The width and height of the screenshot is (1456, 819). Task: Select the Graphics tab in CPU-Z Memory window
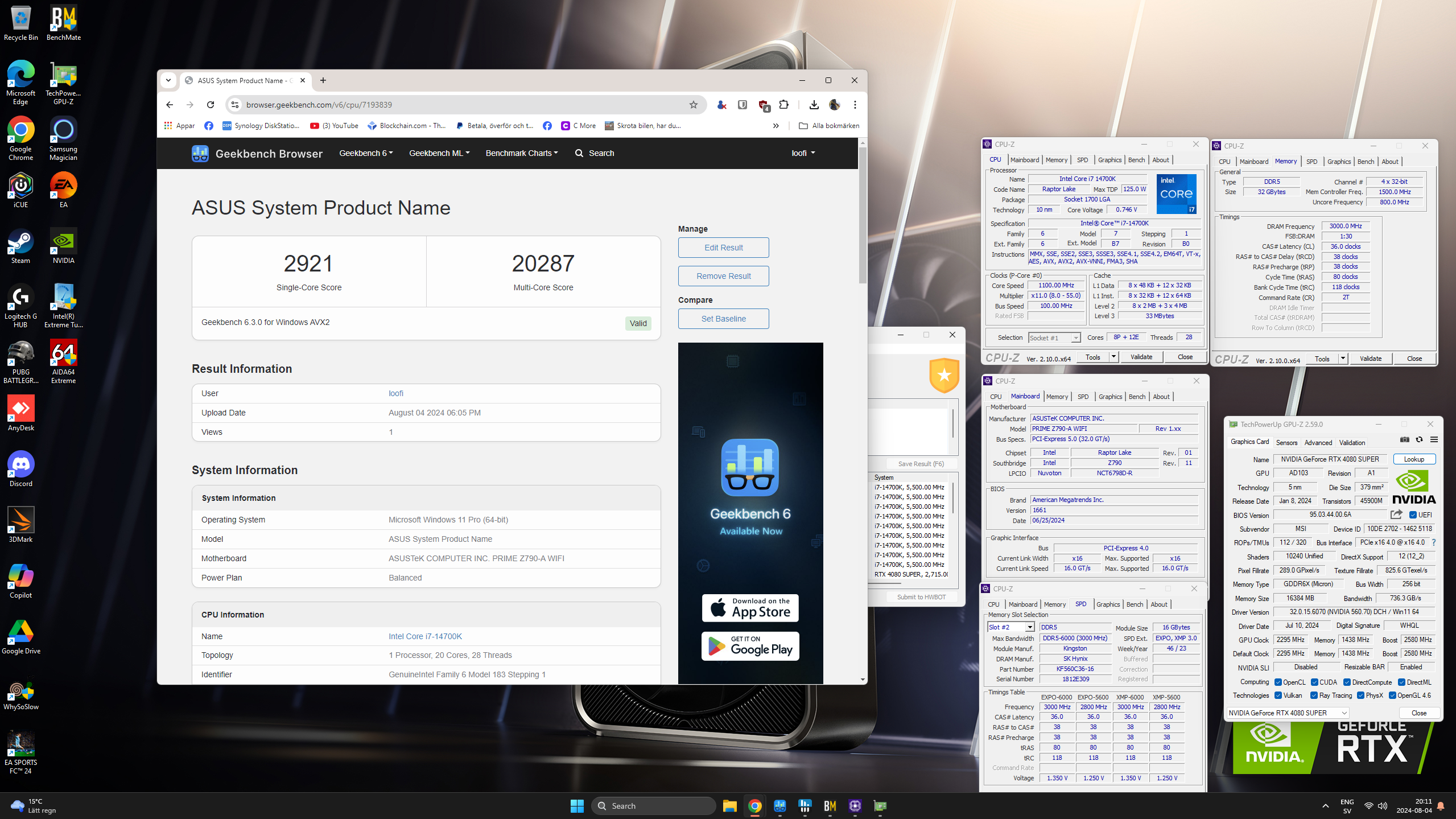pos(1339,162)
